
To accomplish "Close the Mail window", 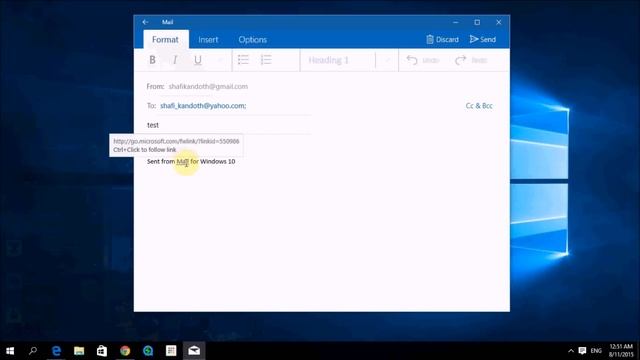I will pos(499,22).
